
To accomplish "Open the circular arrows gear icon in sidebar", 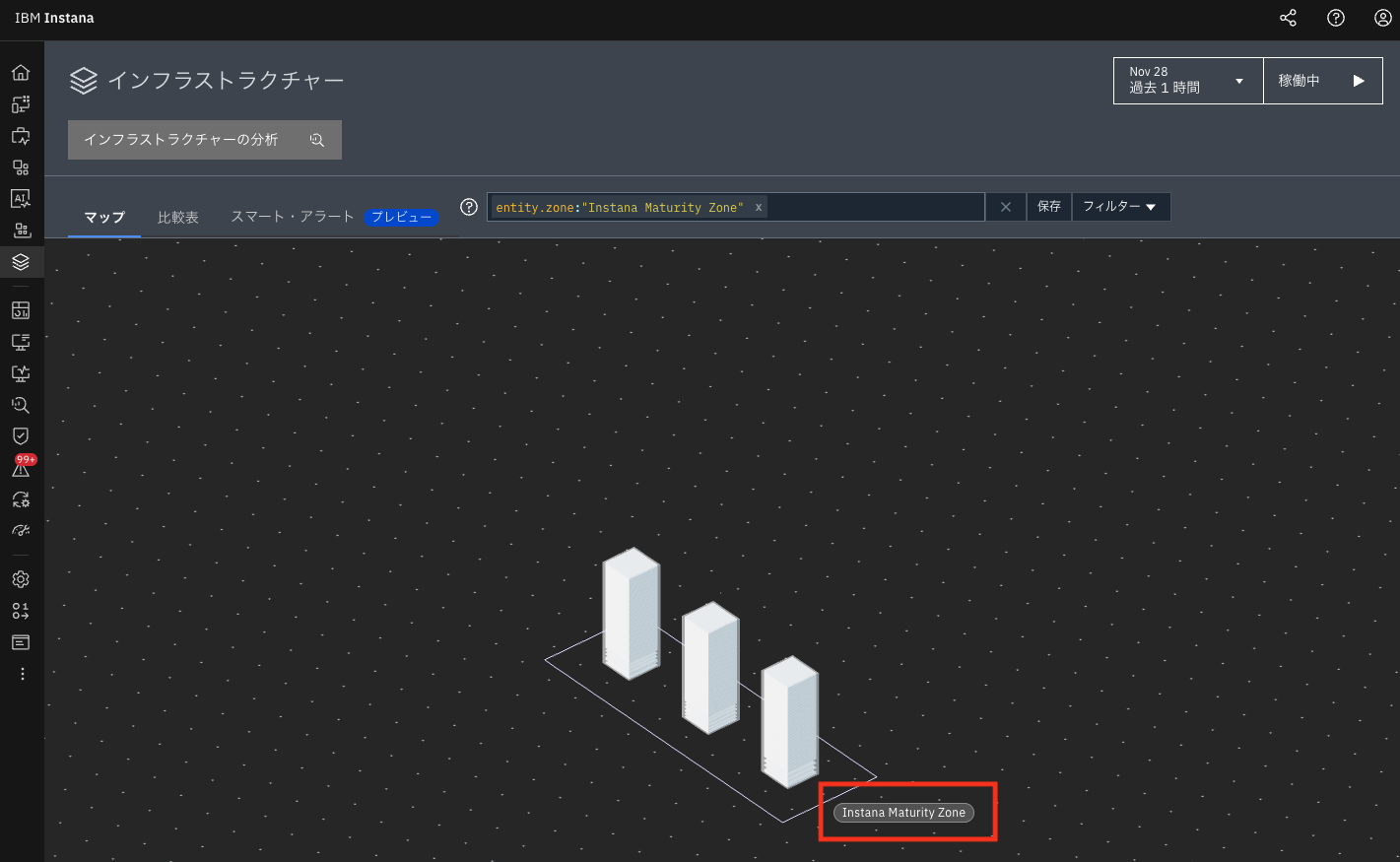I will tap(21, 499).
